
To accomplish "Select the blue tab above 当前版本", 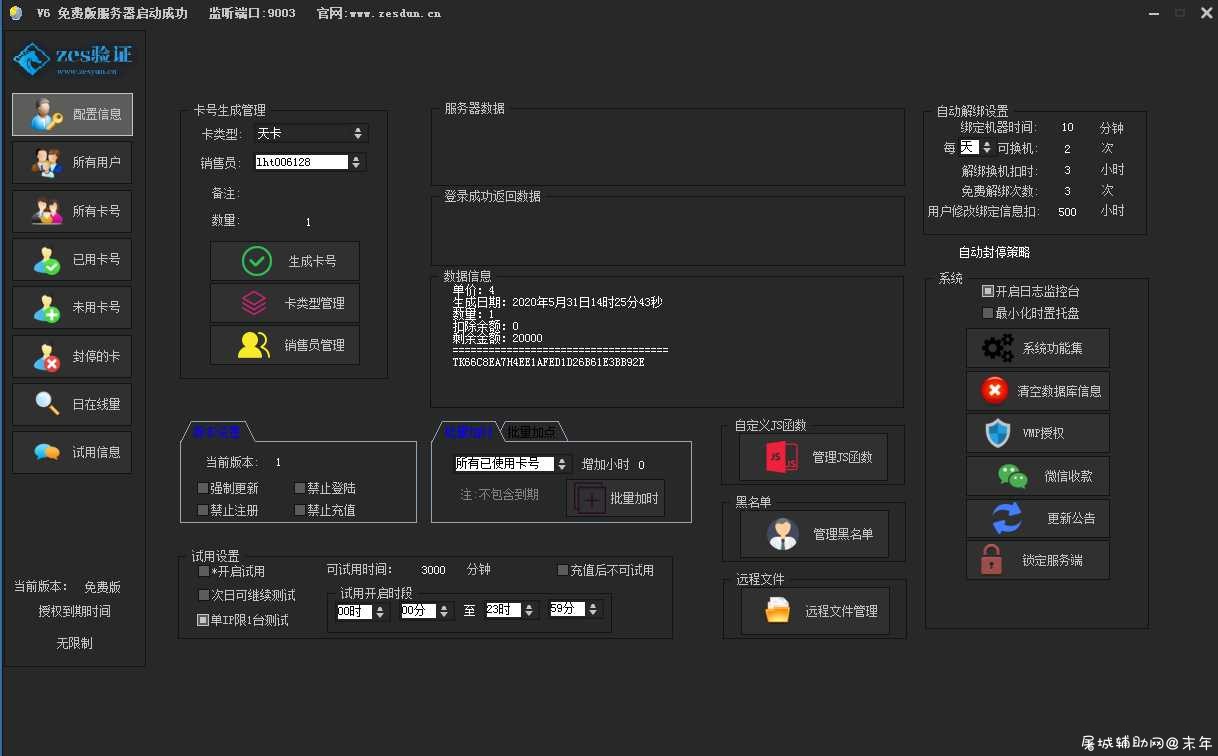I will point(217,432).
